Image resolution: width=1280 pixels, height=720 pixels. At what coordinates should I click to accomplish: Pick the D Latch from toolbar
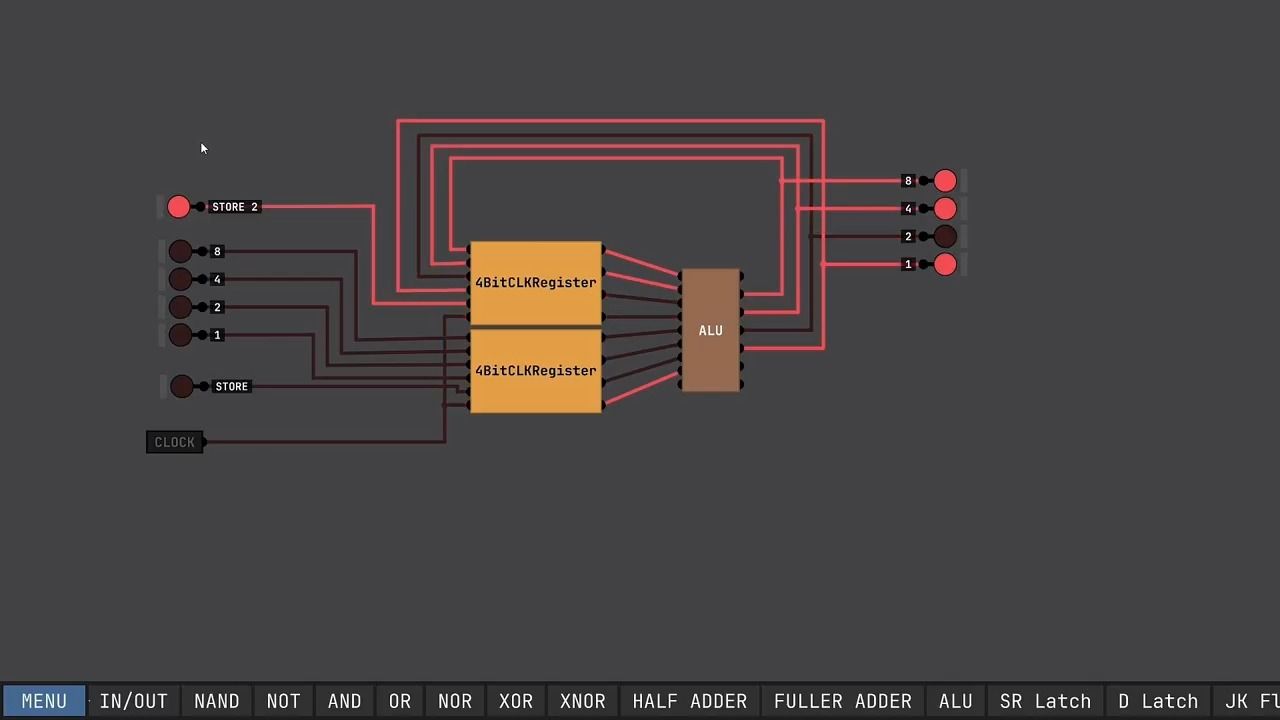point(1158,701)
